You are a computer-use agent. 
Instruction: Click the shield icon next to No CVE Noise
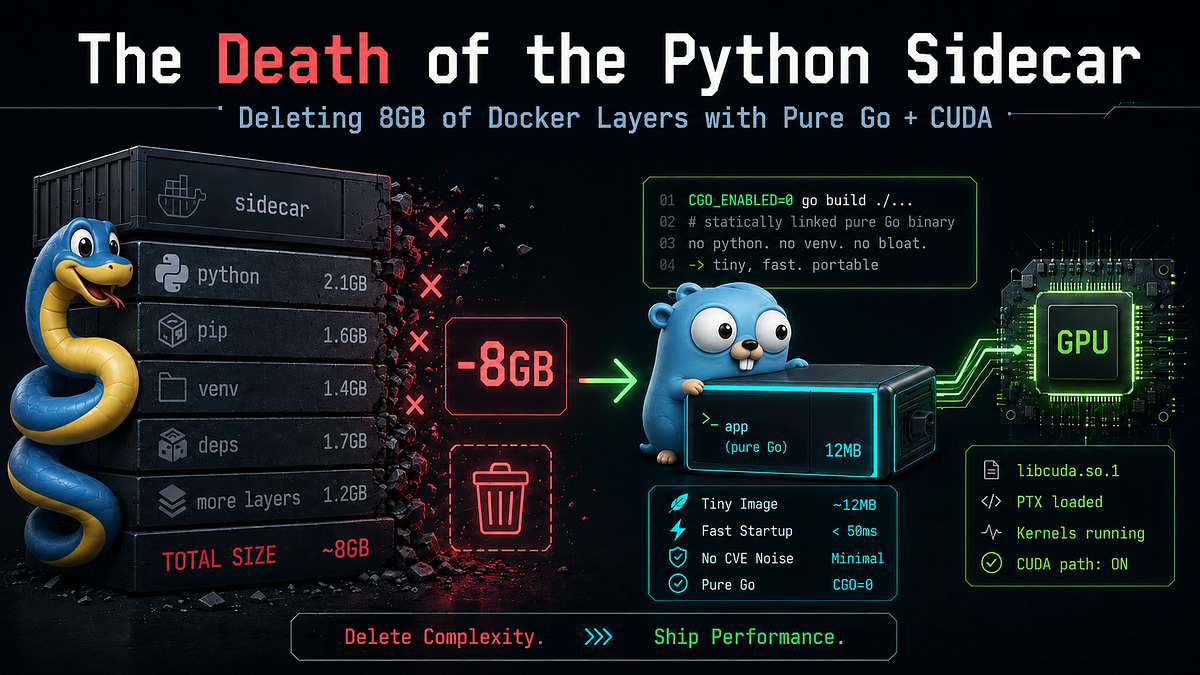[x=676, y=558]
